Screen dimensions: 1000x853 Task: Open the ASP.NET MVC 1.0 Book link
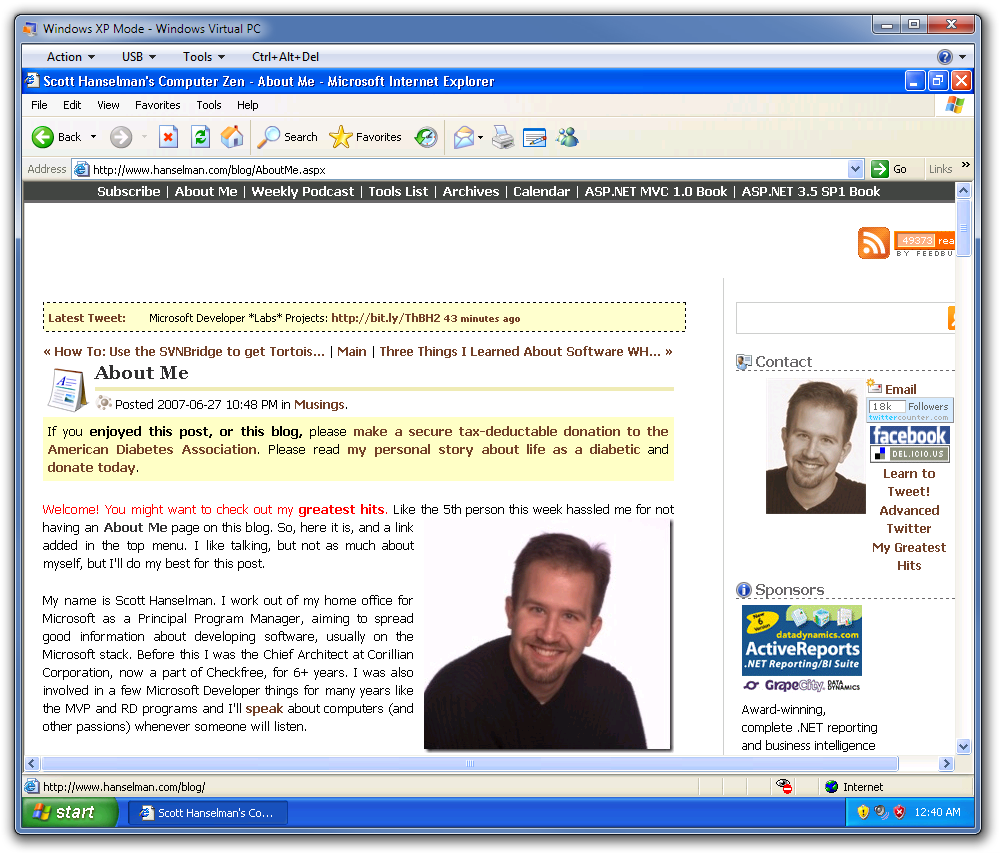coord(656,191)
